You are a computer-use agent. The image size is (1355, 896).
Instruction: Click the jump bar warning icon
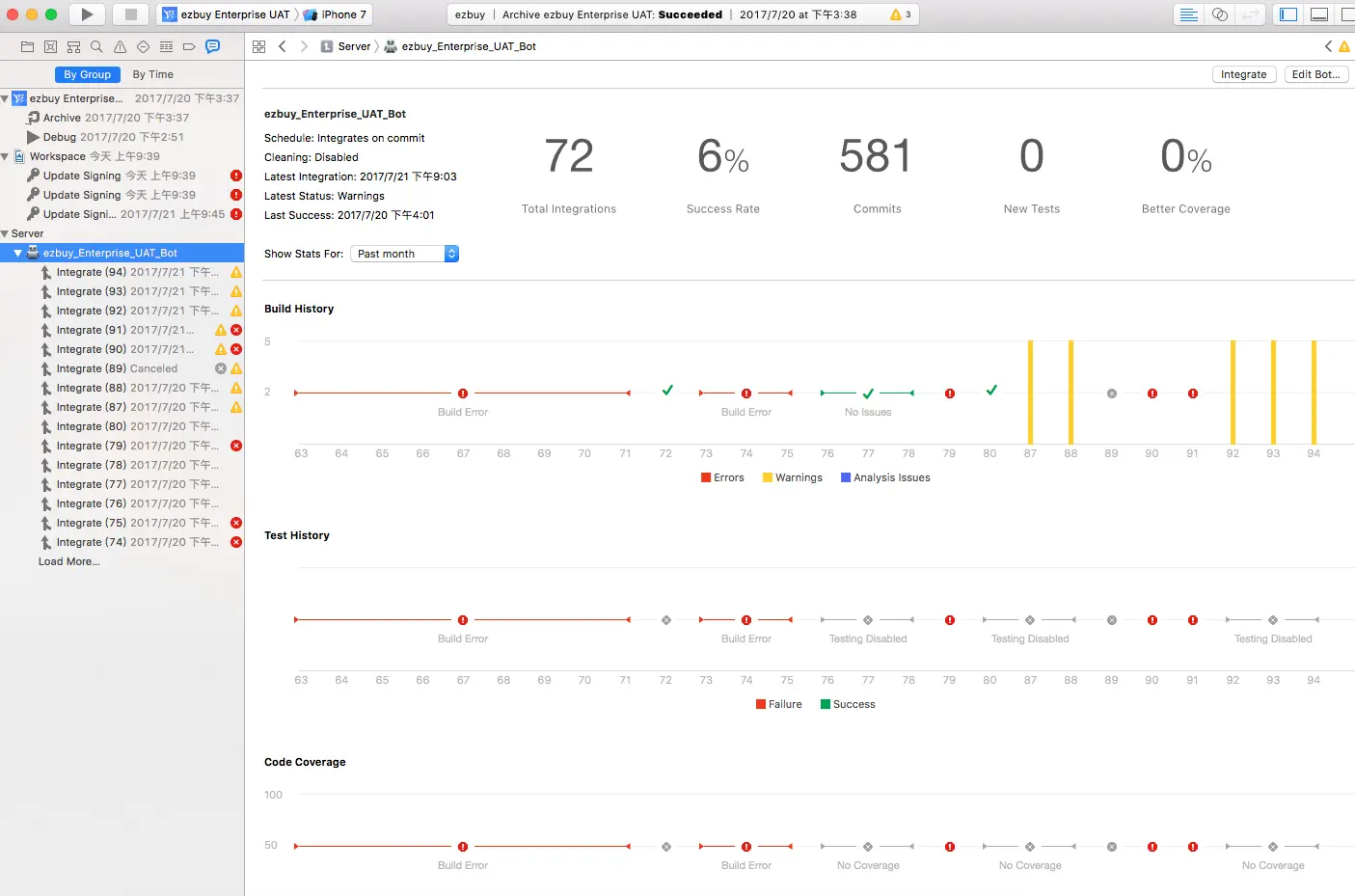pos(1344,46)
